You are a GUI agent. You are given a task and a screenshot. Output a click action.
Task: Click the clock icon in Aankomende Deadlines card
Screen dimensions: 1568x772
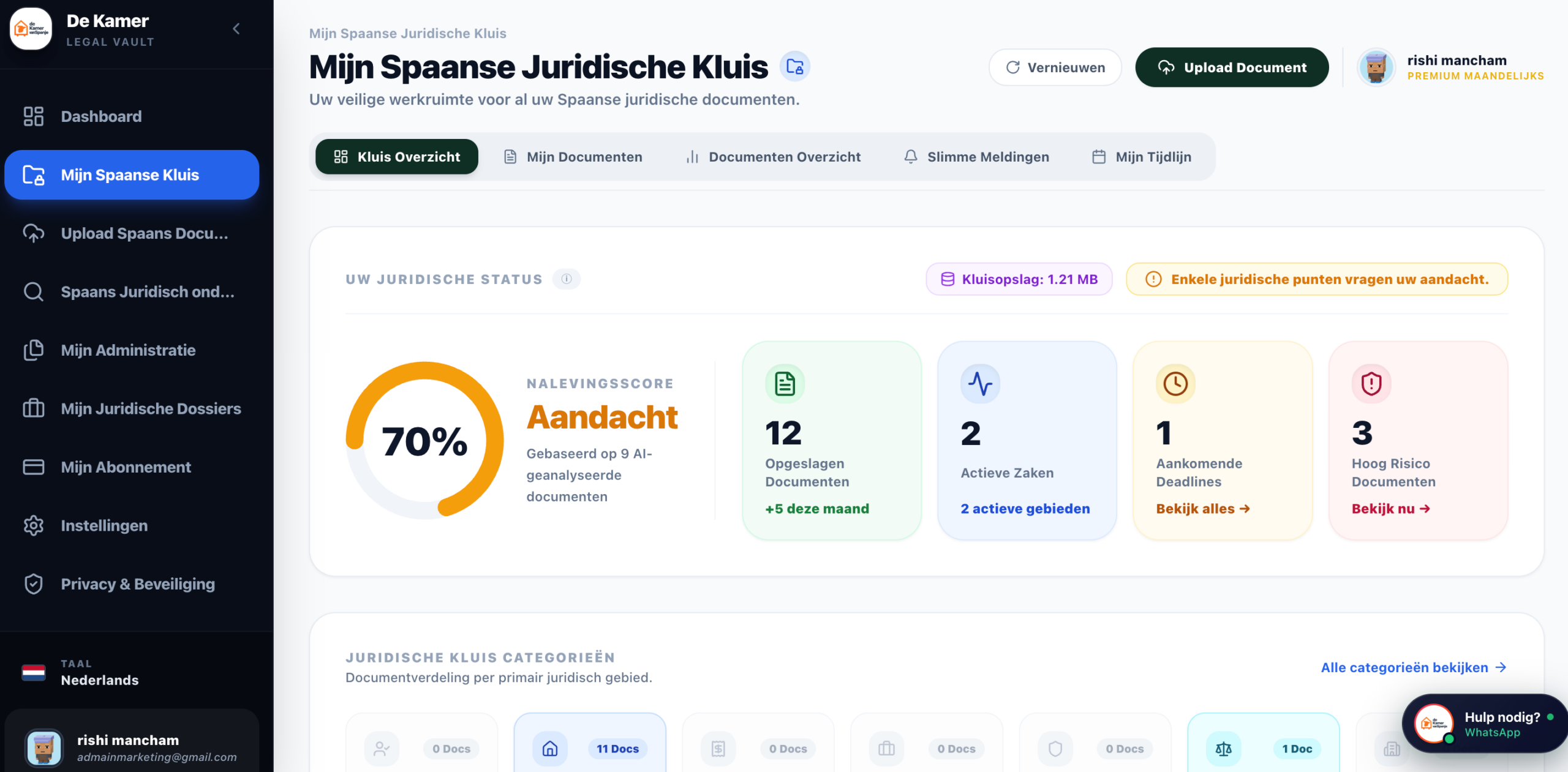[1175, 384]
